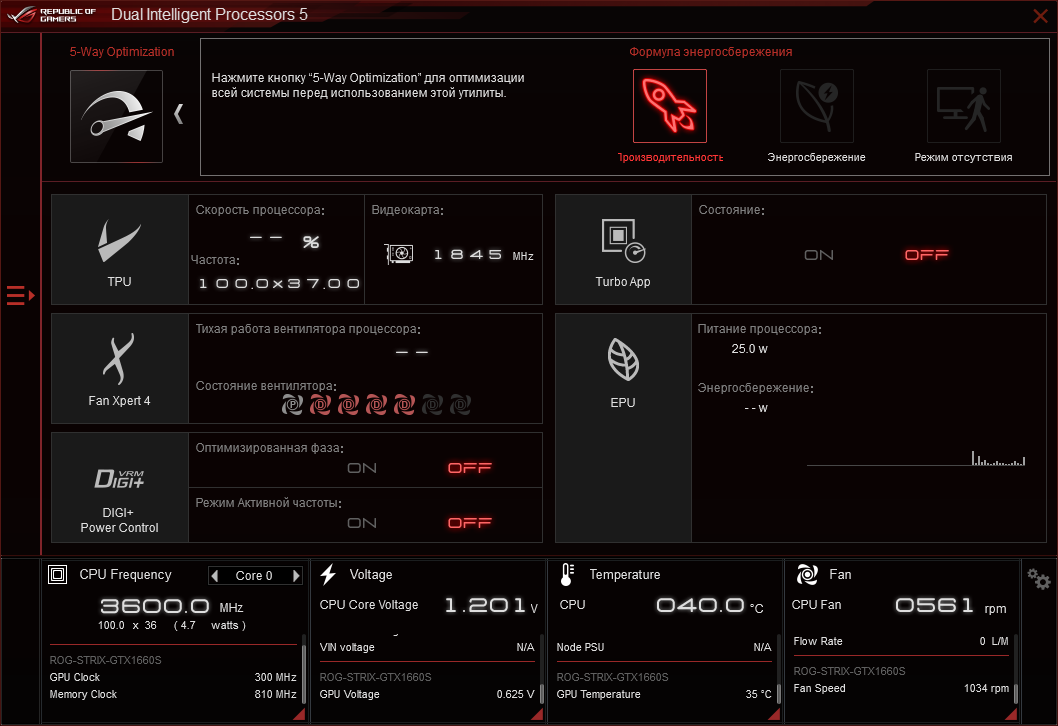Click the Формула энергосбережения heading

[711, 52]
